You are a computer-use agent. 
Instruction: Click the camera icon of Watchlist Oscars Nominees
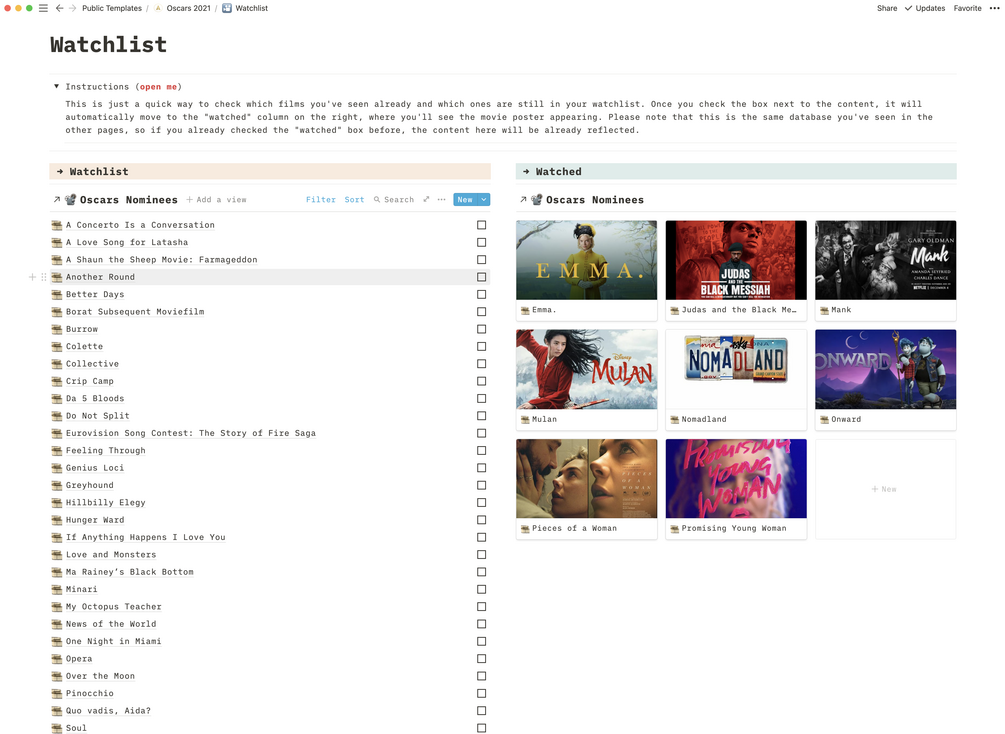point(71,199)
